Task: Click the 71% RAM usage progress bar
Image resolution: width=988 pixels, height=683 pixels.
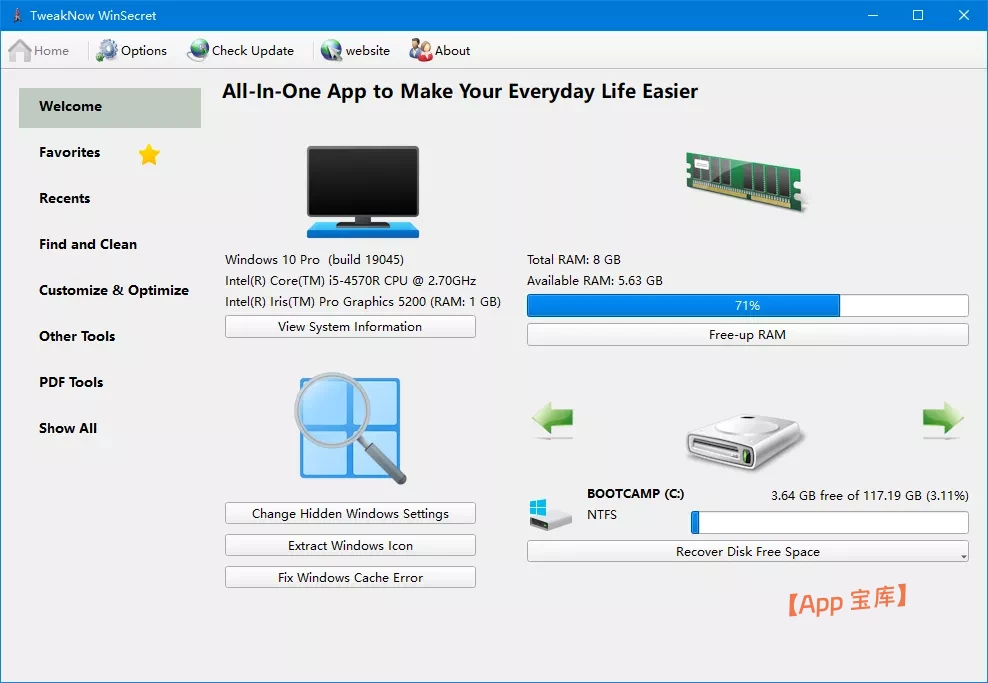Action: tap(747, 306)
